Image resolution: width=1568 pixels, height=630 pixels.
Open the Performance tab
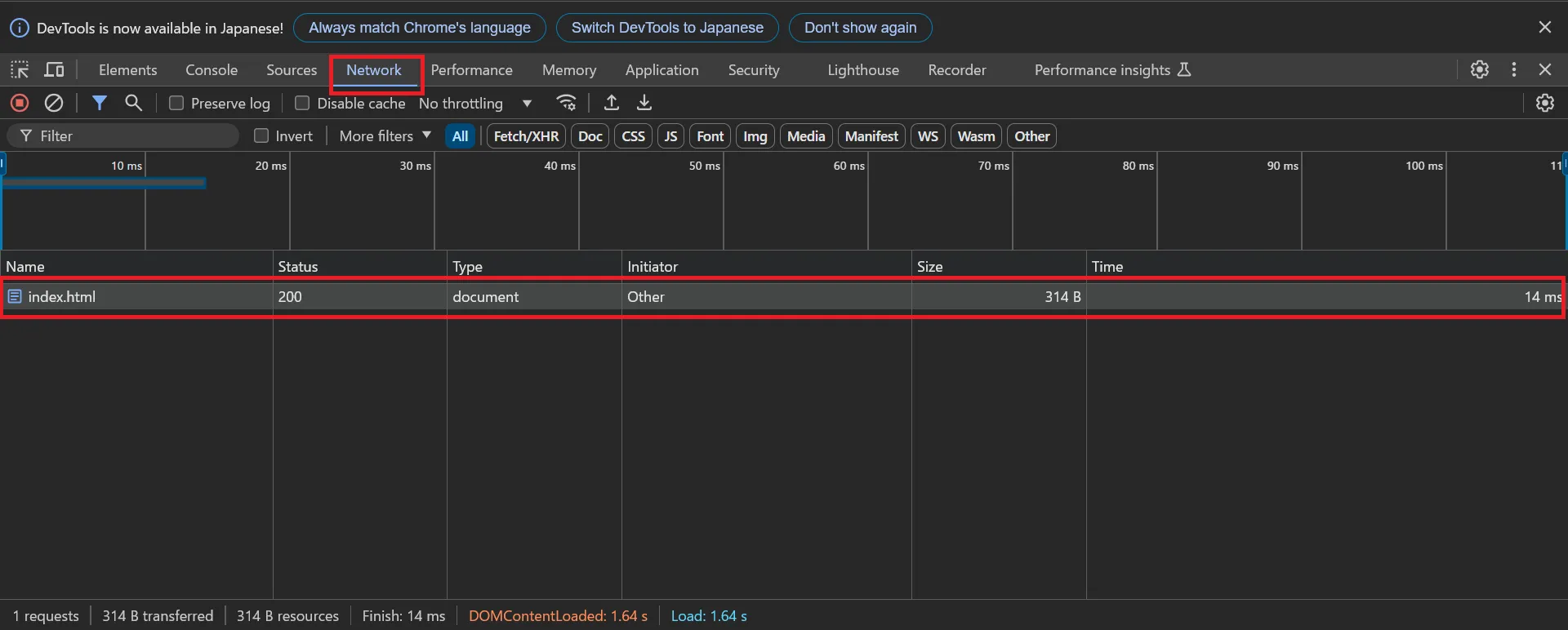472,70
